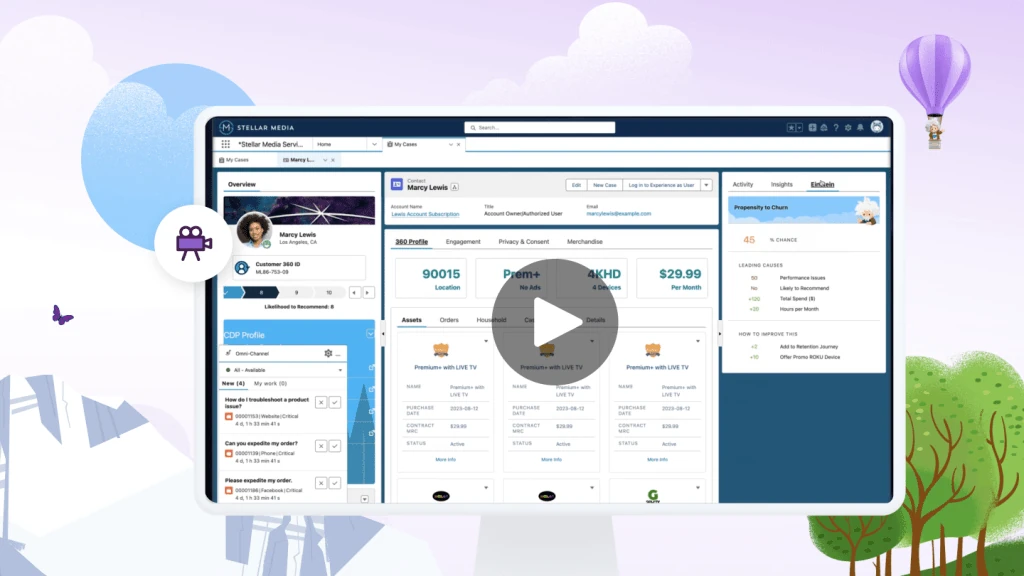
Task: Switch to the Privacy & Consent tab
Action: 524,242
